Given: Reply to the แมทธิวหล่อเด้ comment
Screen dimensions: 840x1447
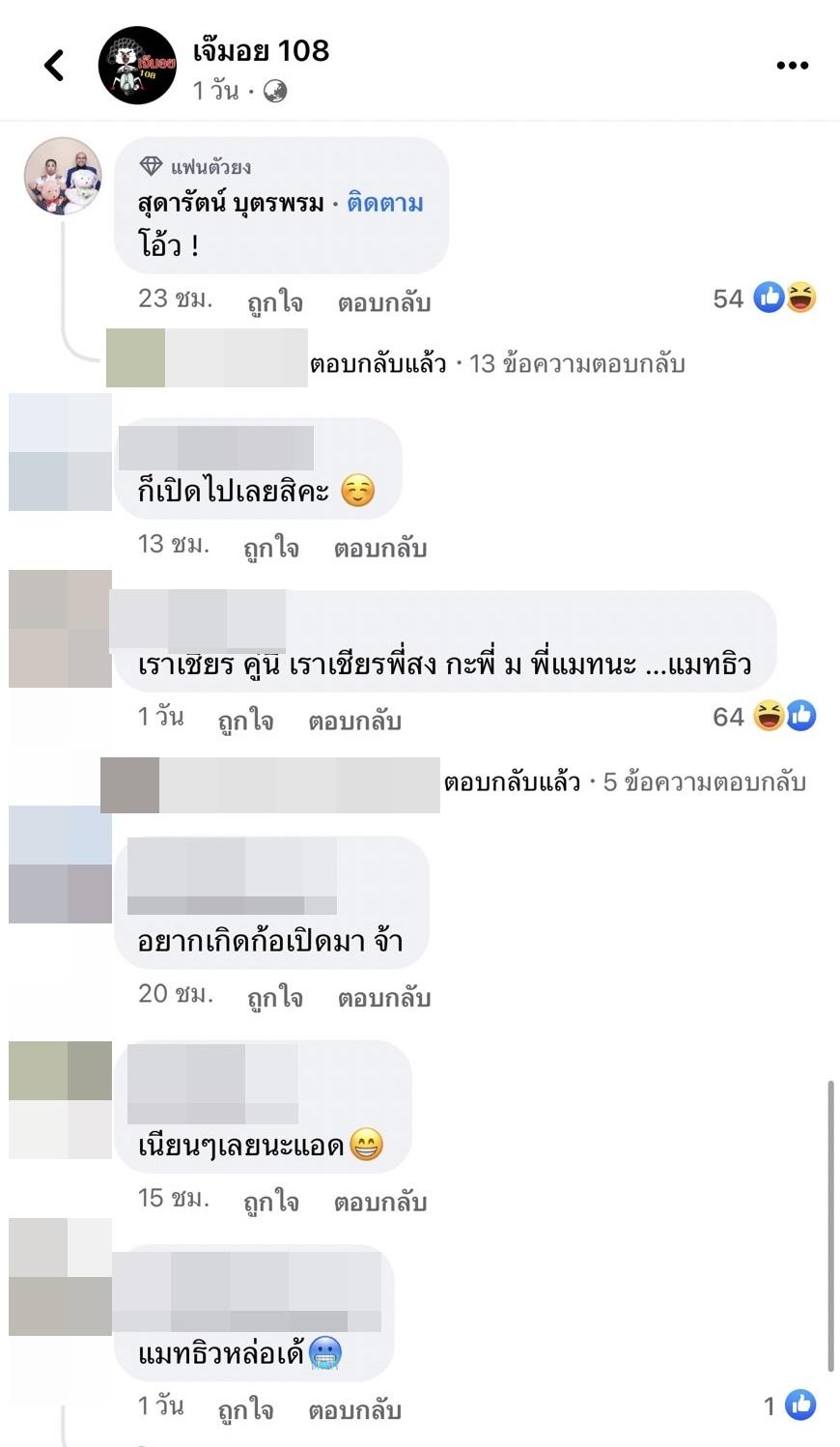Looking at the screenshot, I should pos(355,1410).
